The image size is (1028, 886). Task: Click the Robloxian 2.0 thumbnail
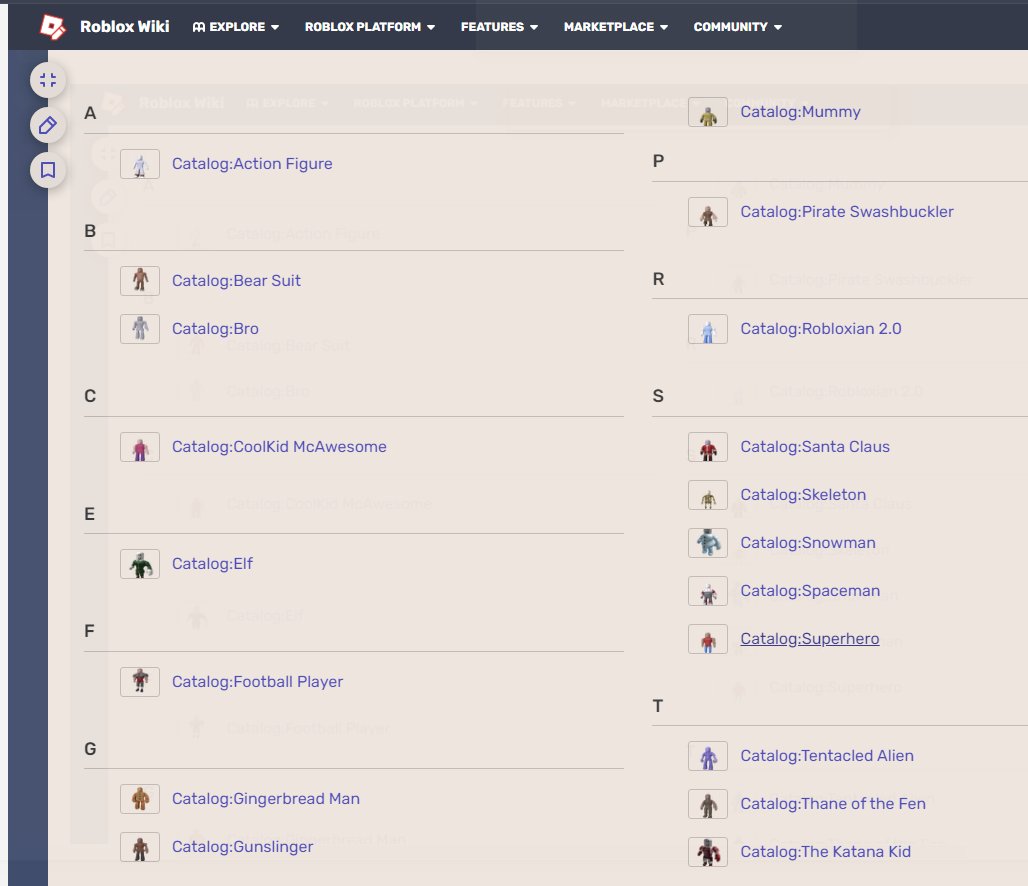(x=708, y=329)
